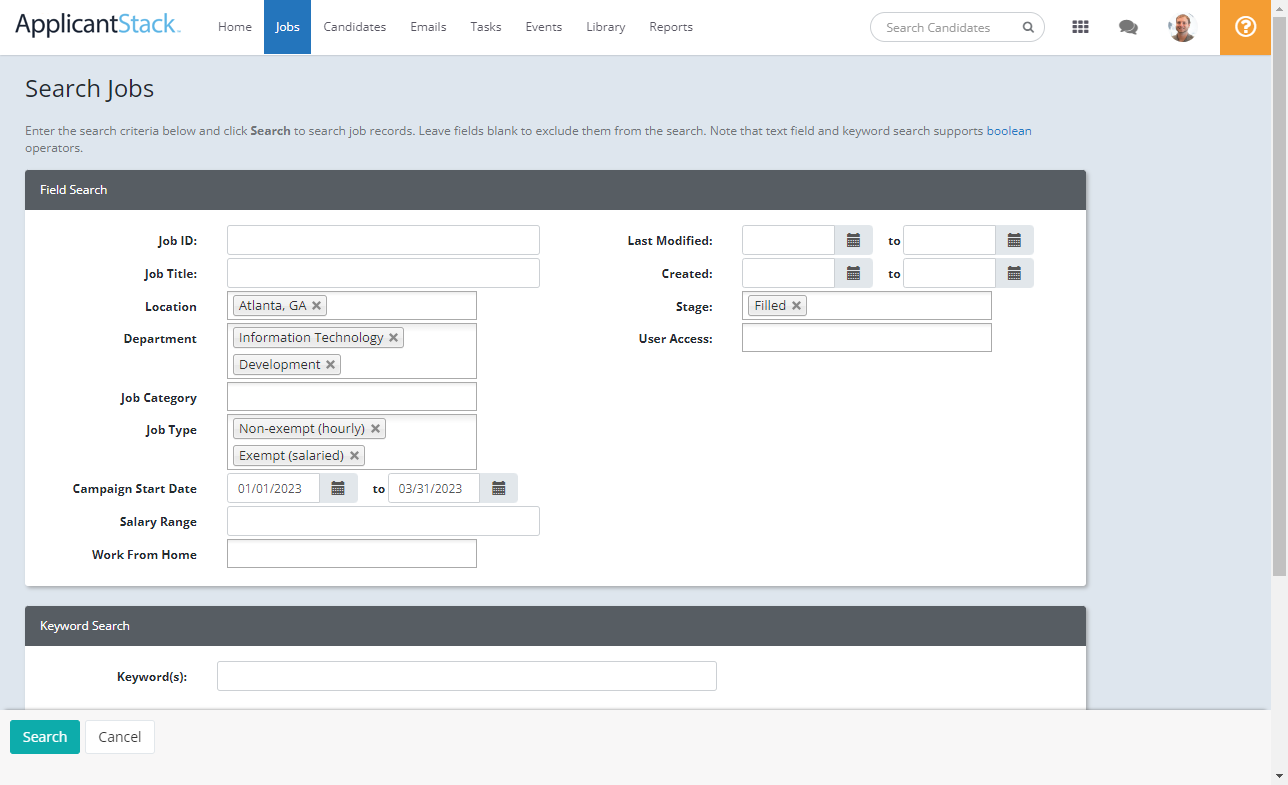The image size is (1288, 785).
Task: Open messages using the chat bubble icon
Action: coord(1128,27)
